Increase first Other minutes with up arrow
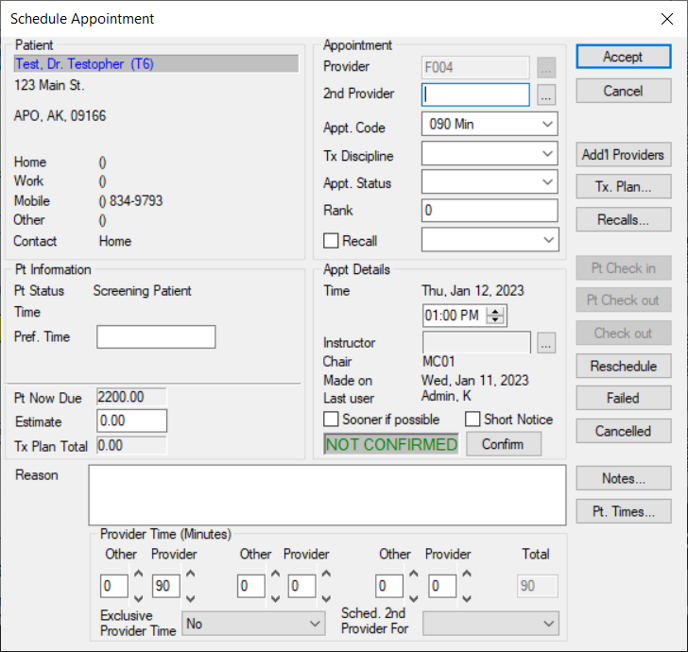This screenshot has width=688, height=652. [x=138, y=573]
